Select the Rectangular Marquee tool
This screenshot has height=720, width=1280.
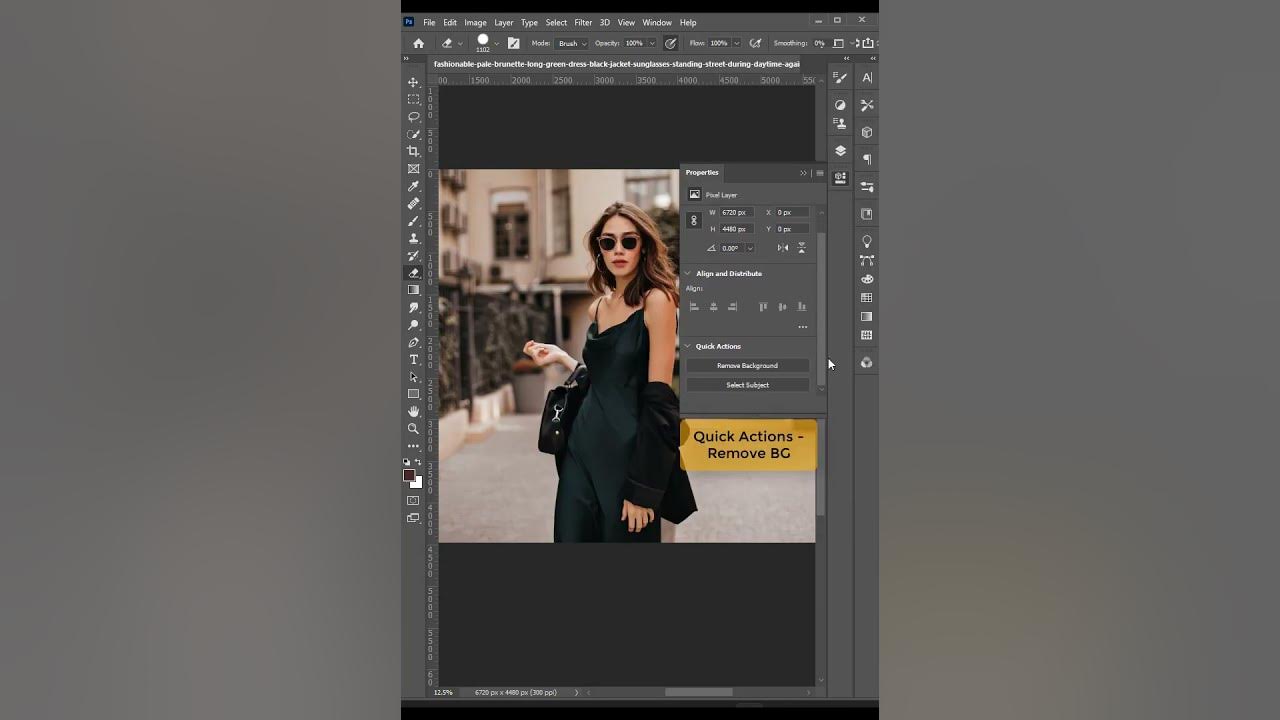pos(413,99)
